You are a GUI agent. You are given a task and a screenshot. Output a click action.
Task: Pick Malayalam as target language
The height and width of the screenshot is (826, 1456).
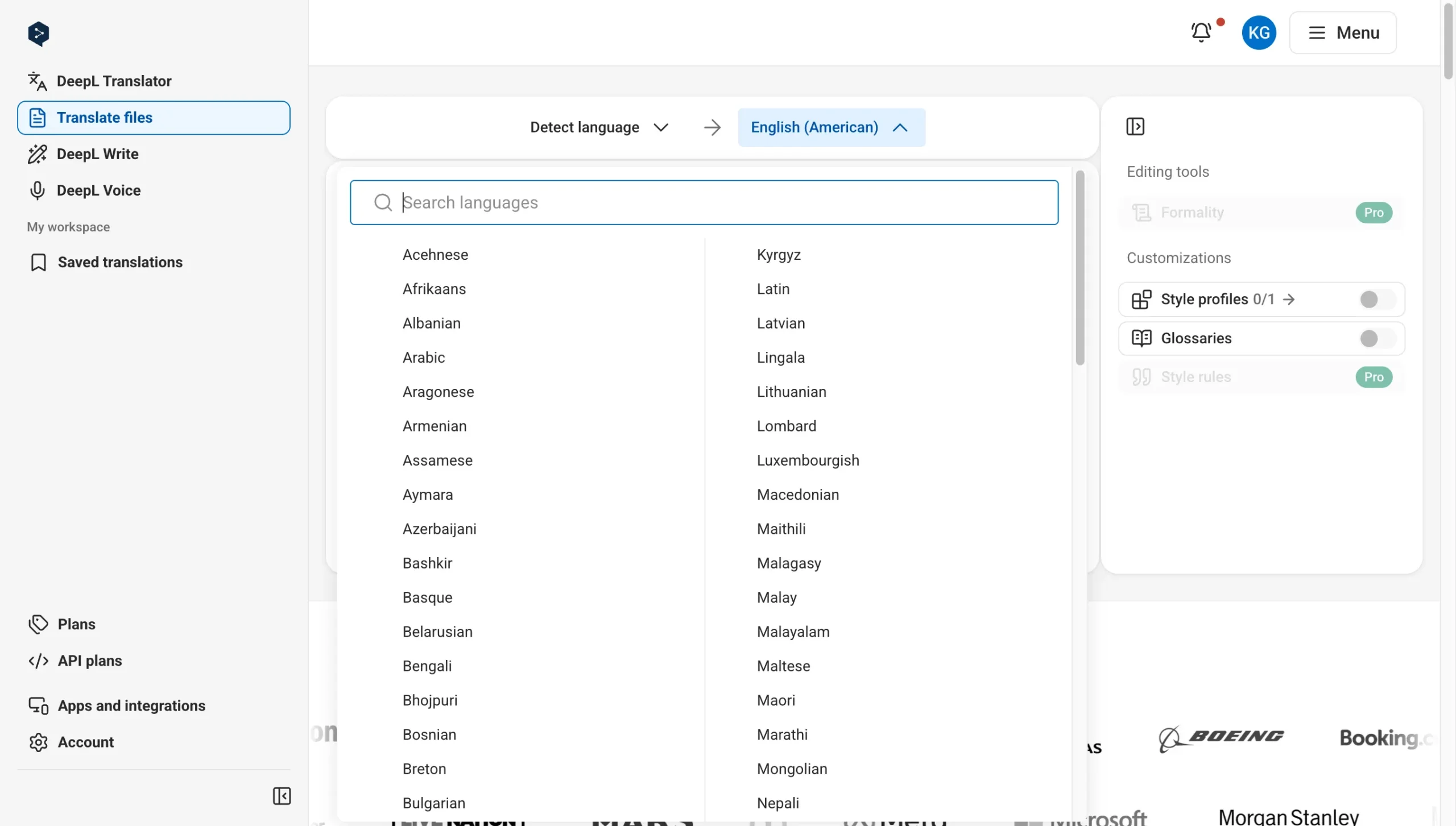[x=793, y=632]
